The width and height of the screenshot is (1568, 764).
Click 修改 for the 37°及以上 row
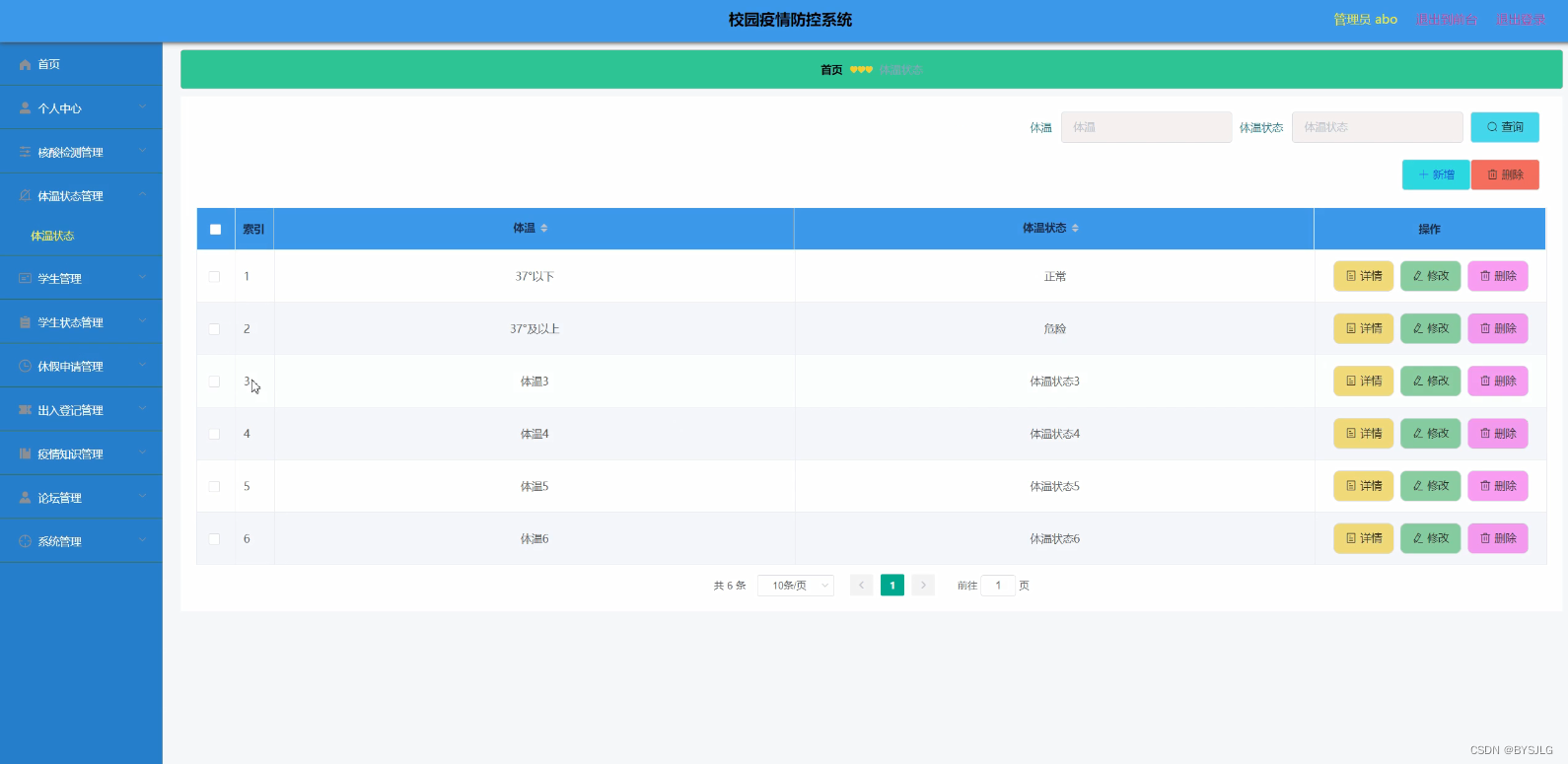(1431, 328)
